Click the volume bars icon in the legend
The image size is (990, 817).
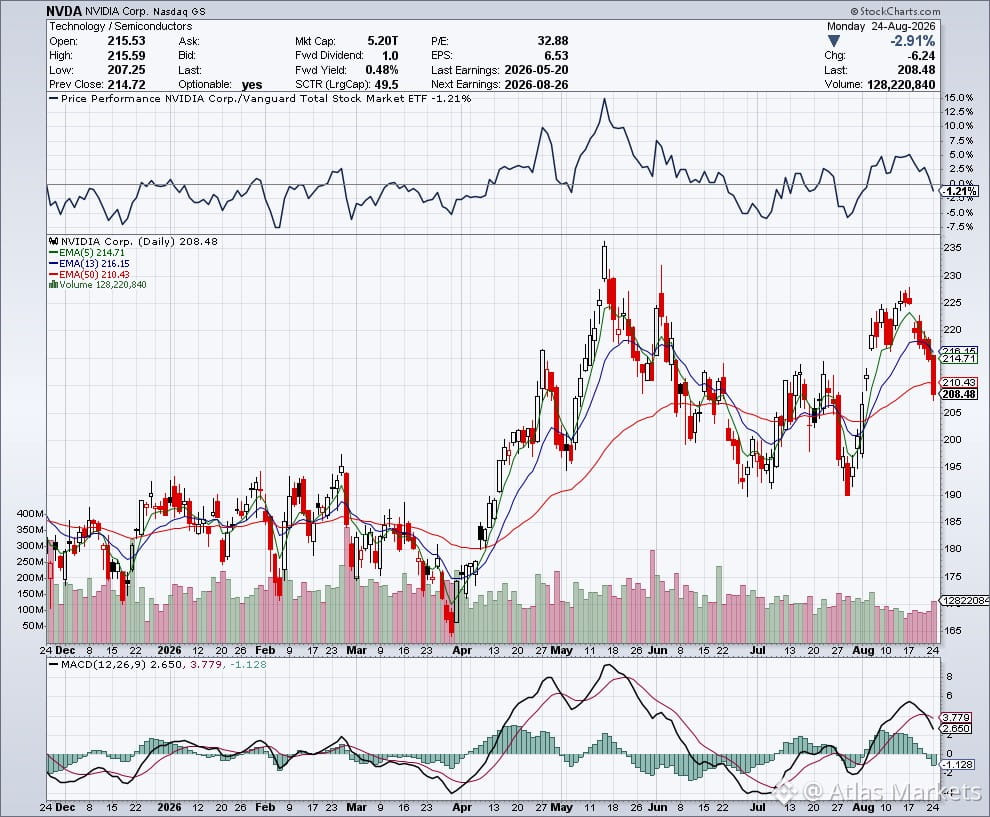[54, 285]
